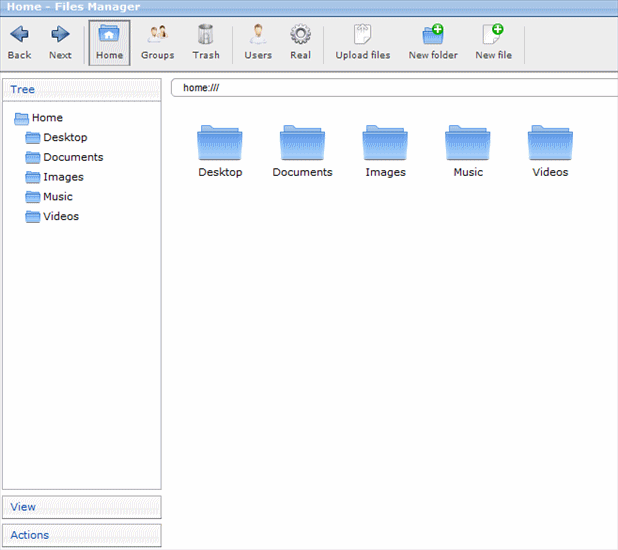Create a new folder from the toolbar
Viewport: 618px width, 550px height.
point(432,35)
